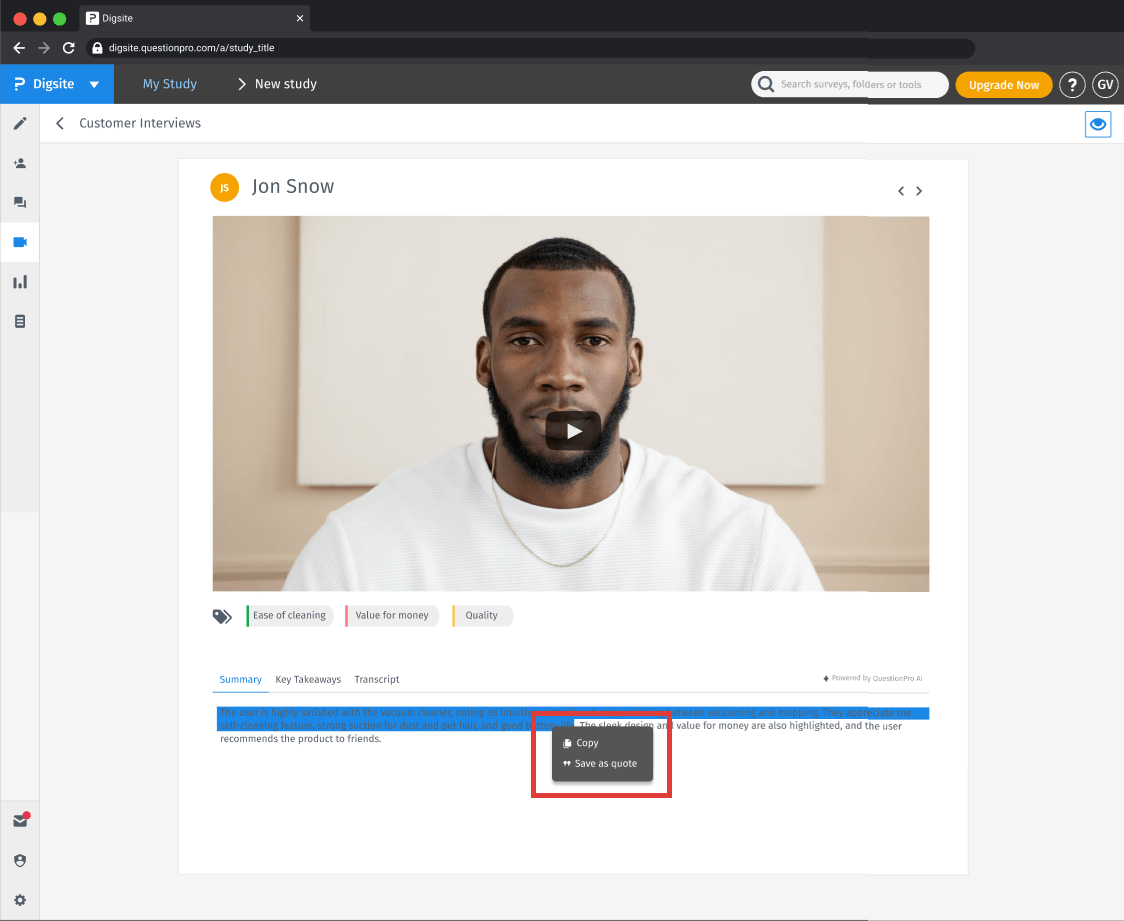Viewport: 1124px width, 921px height.
Task: Play the Jon Snow interview video
Action: 572,430
